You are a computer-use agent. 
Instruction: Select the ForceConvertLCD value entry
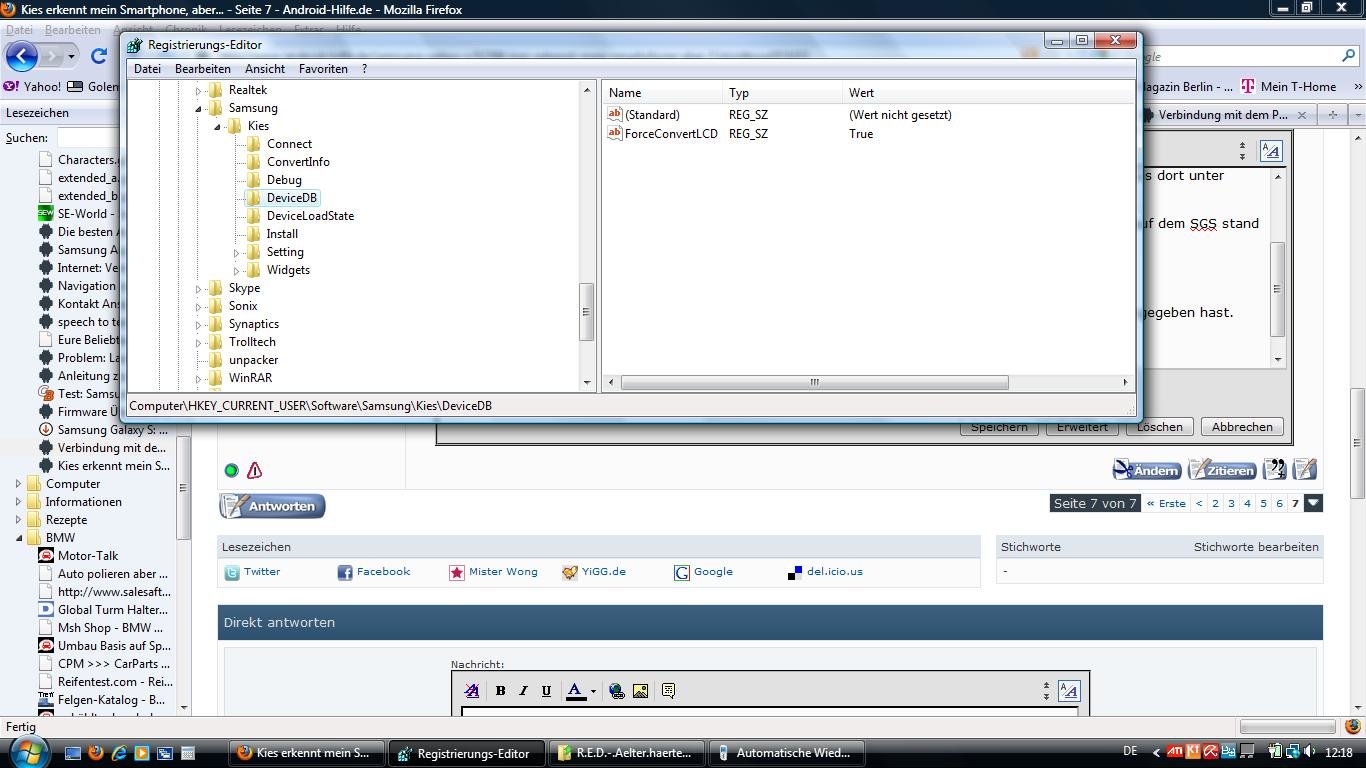671,134
